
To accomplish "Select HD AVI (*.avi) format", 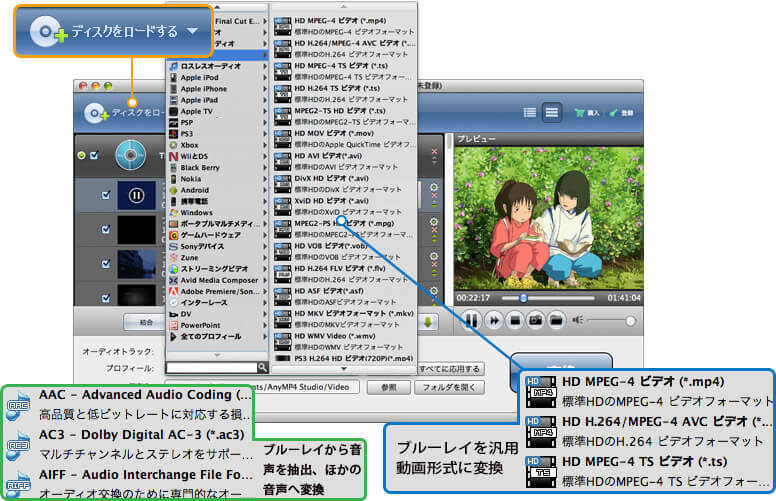I will (344, 161).
